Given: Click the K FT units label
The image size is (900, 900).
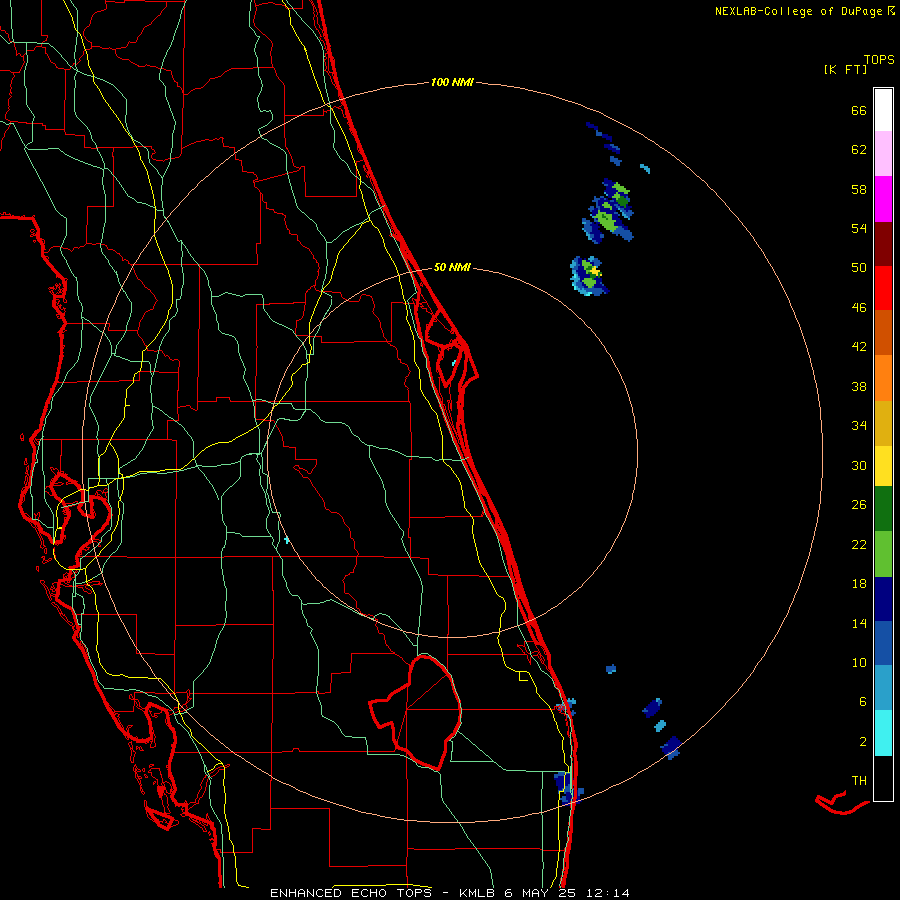Looking at the screenshot, I should point(845,69).
